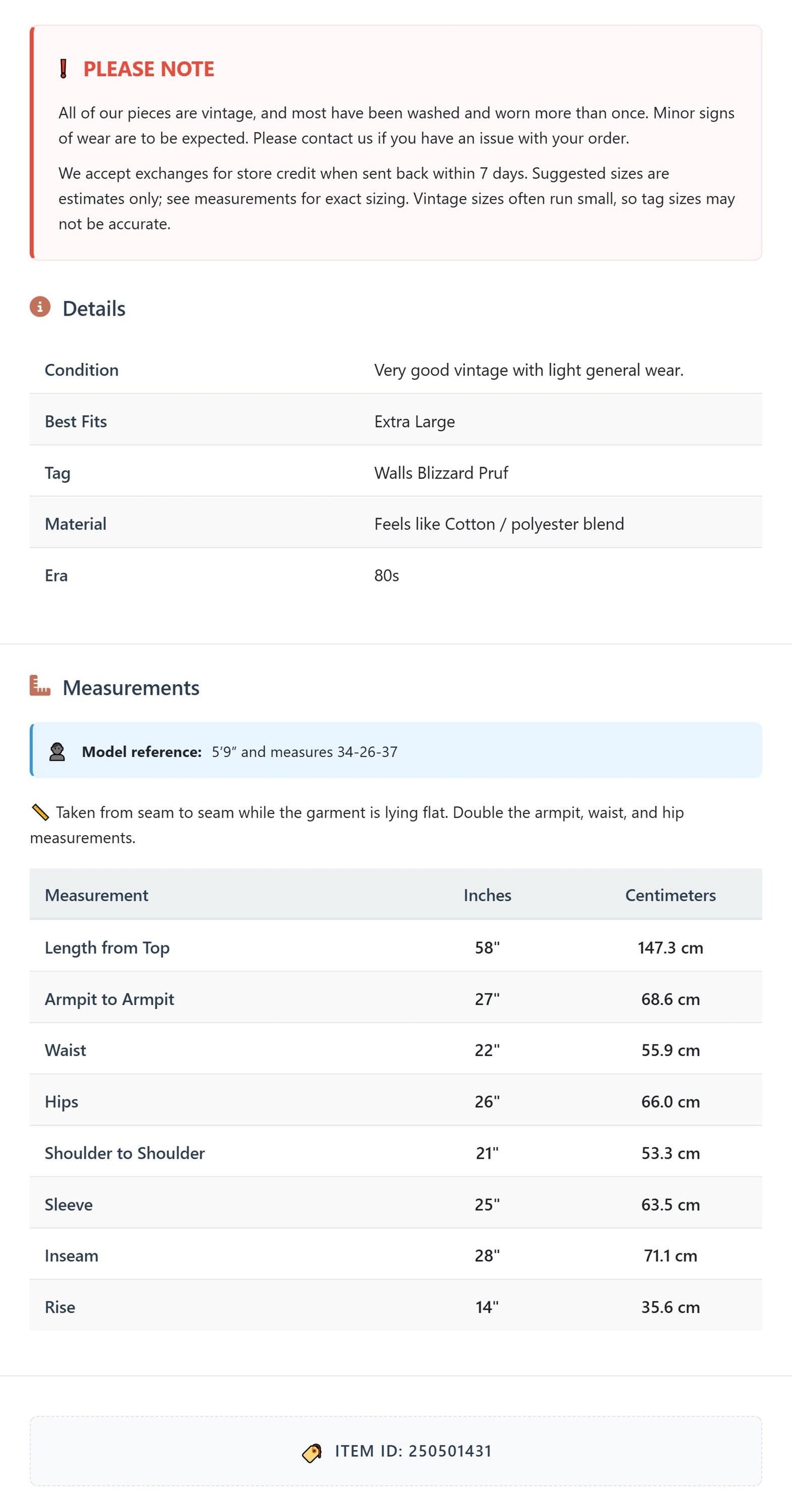
Task: Click the model reference person icon
Action: tap(57, 752)
